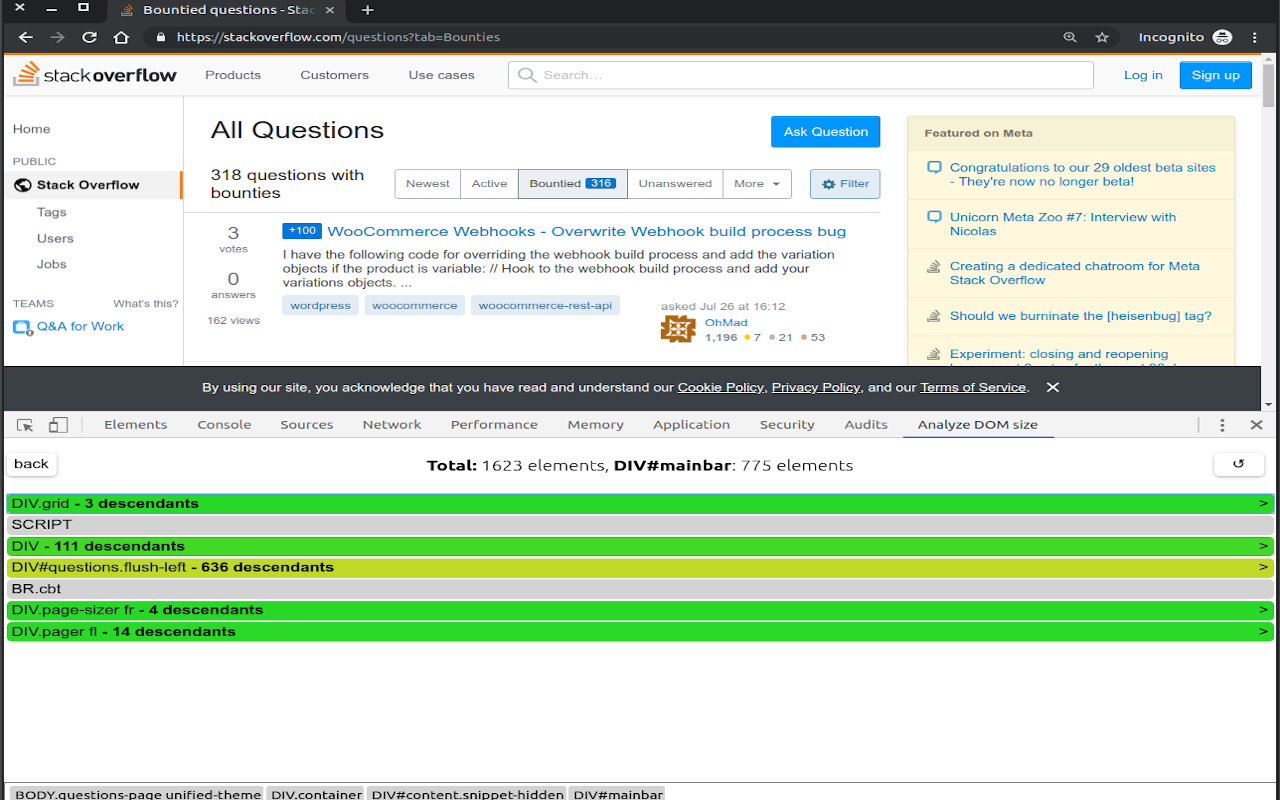Image resolution: width=1280 pixels, height=800 pixels.
Task: Click the Filter button with gear icon
Action: click(x=845, y=184)
